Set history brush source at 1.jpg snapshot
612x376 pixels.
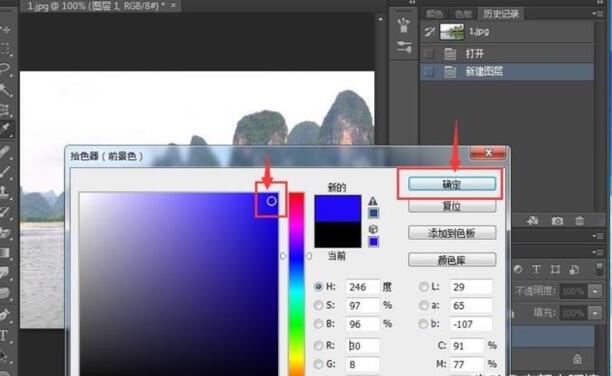click(x=430, y=32)
